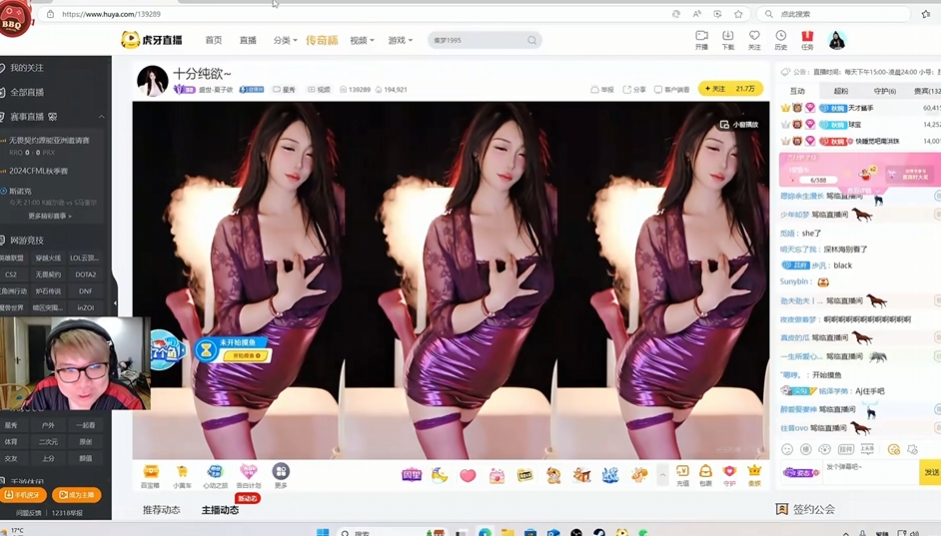This screenshot has height=536, width=941.
Task: Open the 小黄车 shopping cart icon
Action: (x=182, y=476)
